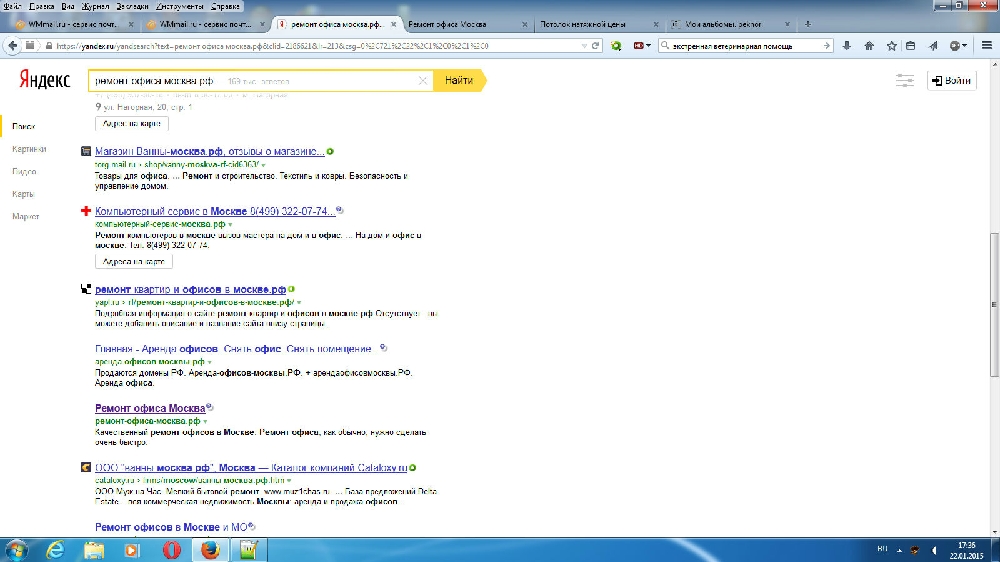Click the search go arrow in Firefox search box
Image resolution: width=1000 pixels, height=562 pixels.
827,46
